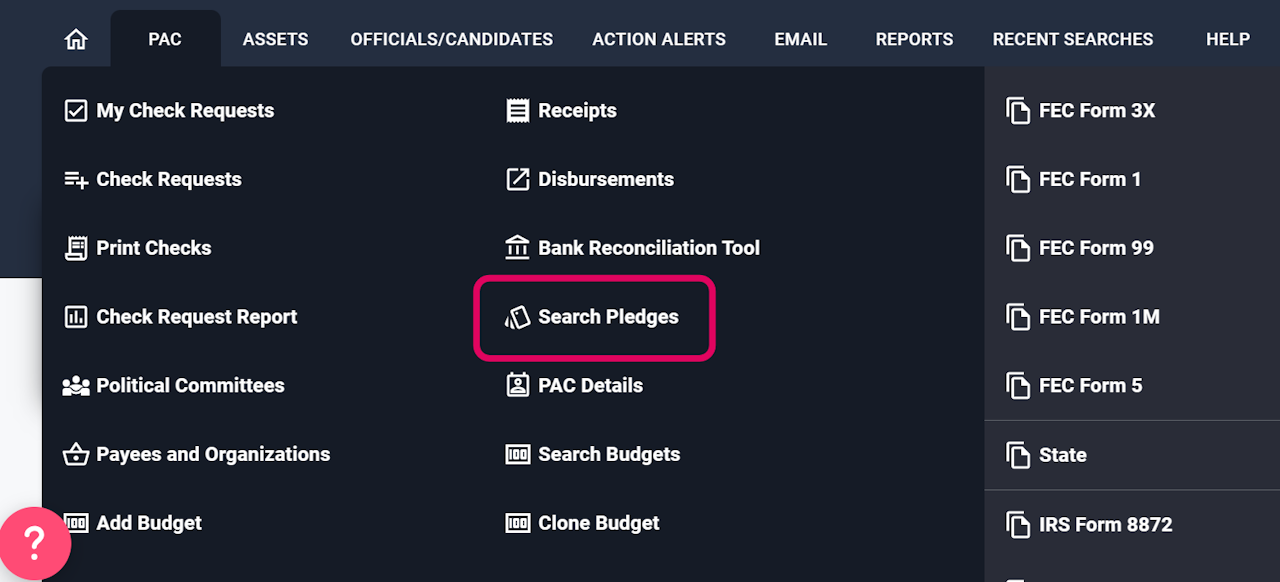Click the Disbursements arrow icon
1280x582 pixels.
tap(517, 180)
